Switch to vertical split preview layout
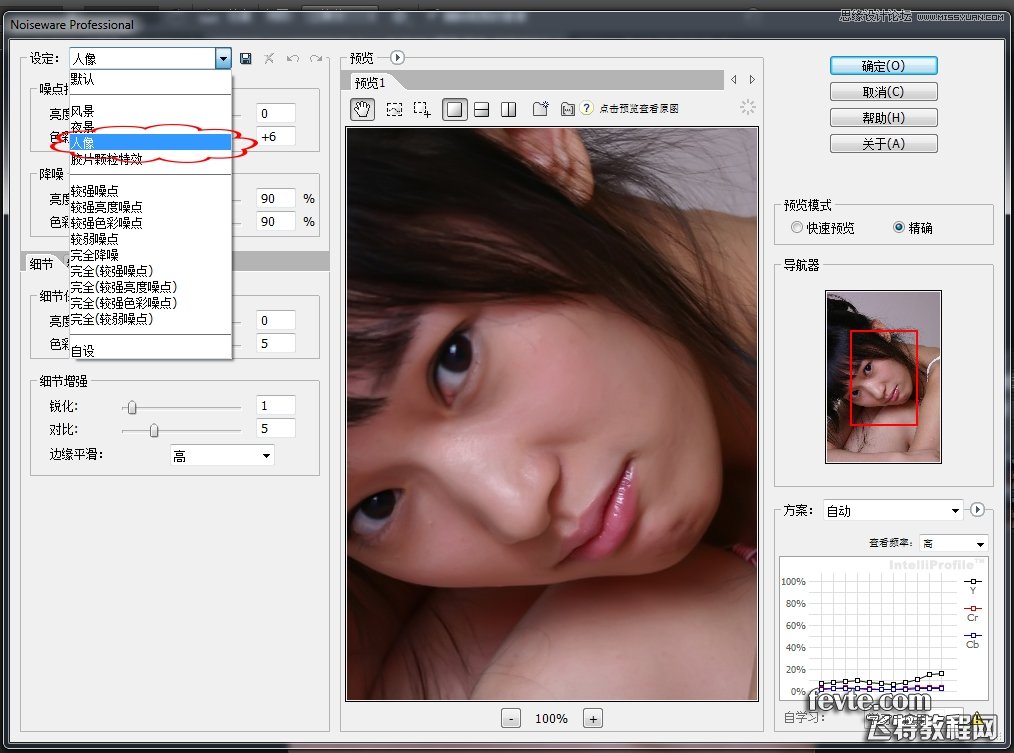1014x753 pixels. click(509, 109)
